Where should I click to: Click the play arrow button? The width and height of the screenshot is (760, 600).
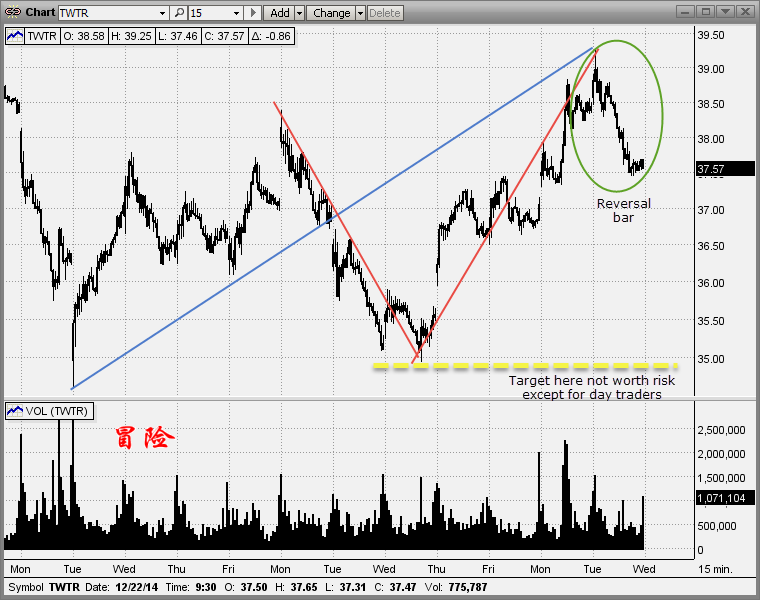pyautogui.click(x=253, y=13)
